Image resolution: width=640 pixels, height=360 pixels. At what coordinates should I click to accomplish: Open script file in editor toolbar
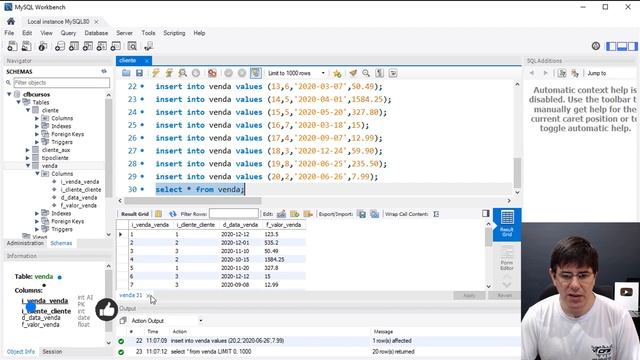126,73
